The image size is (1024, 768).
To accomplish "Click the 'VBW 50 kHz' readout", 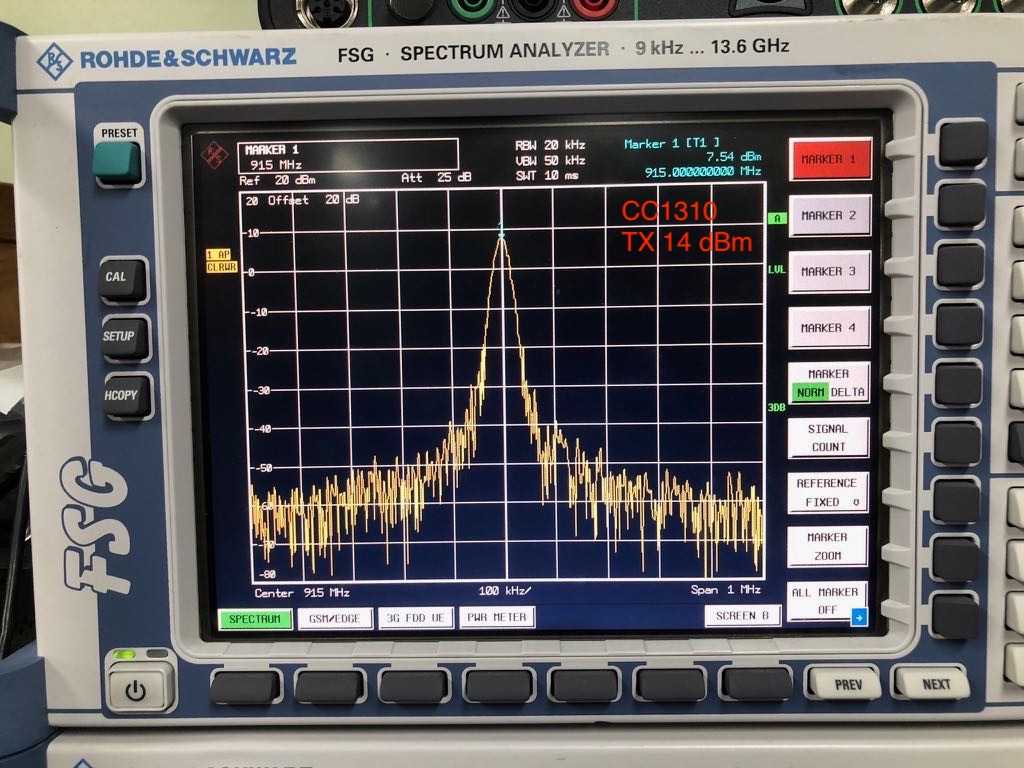I will click(x=550, y=160).
